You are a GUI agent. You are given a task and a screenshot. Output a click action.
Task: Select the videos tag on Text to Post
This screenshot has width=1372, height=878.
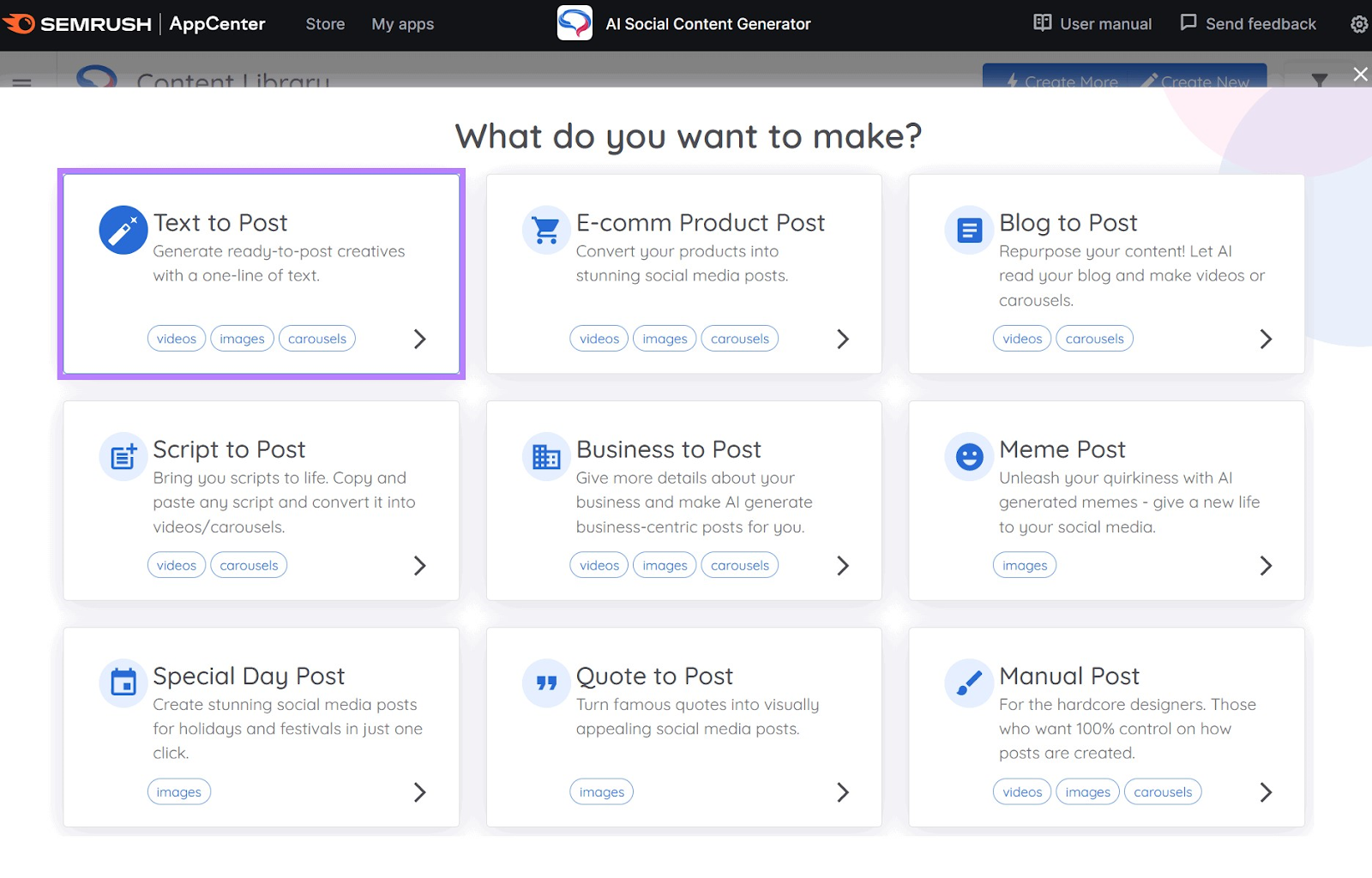click(x=176, y=338)
